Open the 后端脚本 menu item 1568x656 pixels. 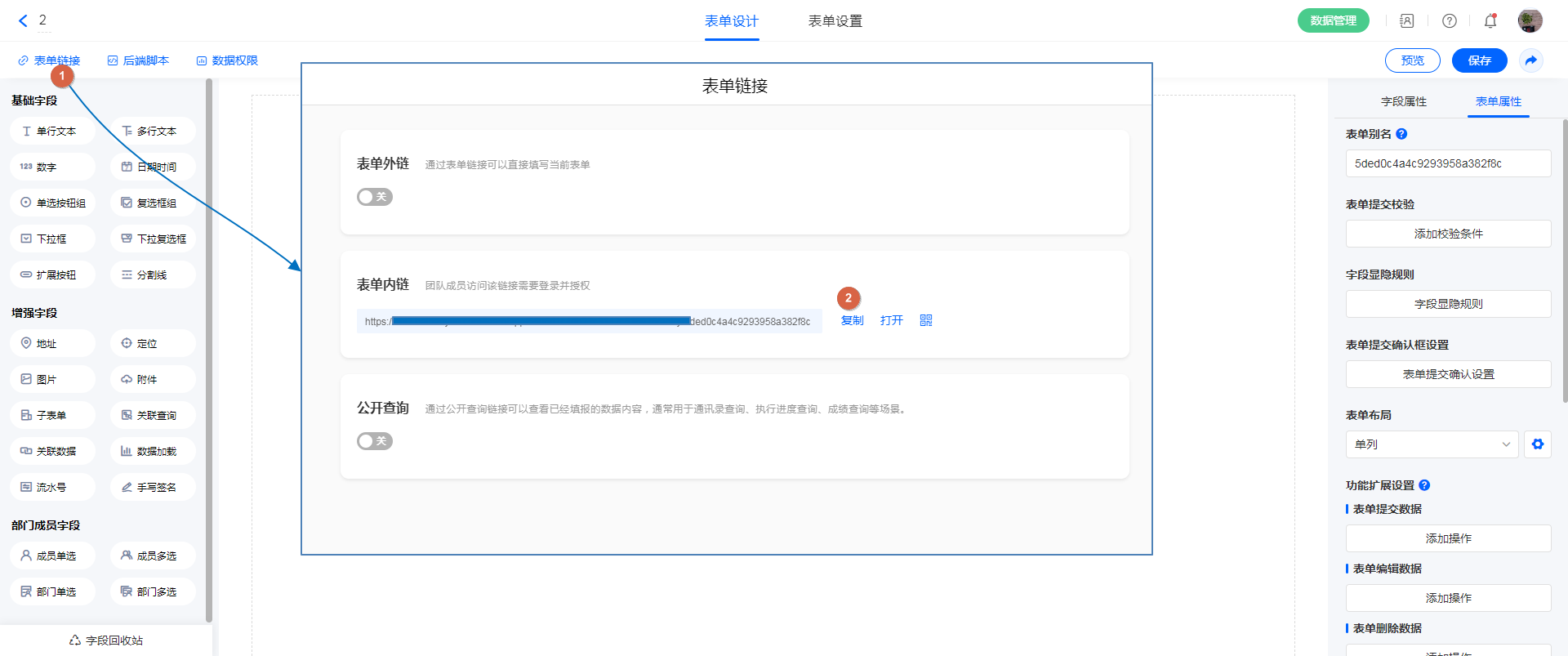[x=138, y=60]
